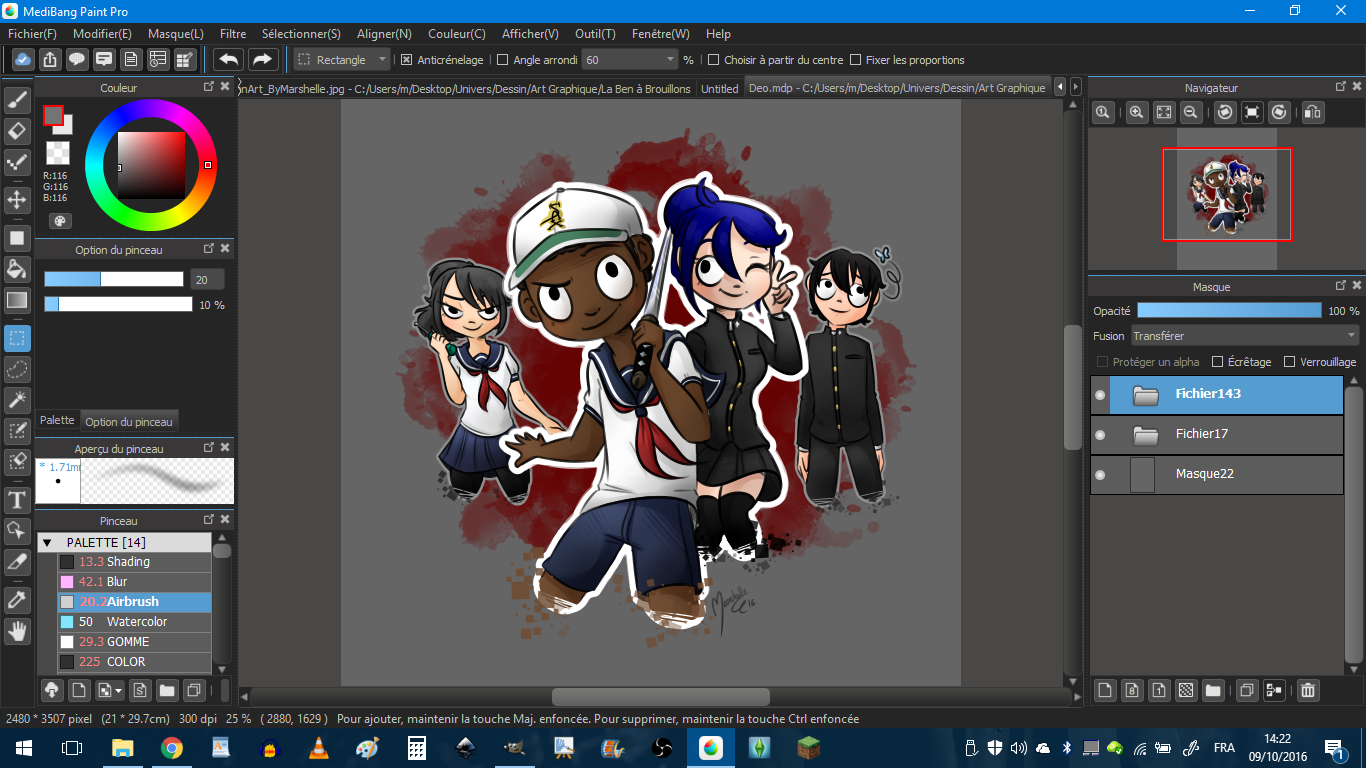
Task: Select the Text tool
Action: point(17,499)
